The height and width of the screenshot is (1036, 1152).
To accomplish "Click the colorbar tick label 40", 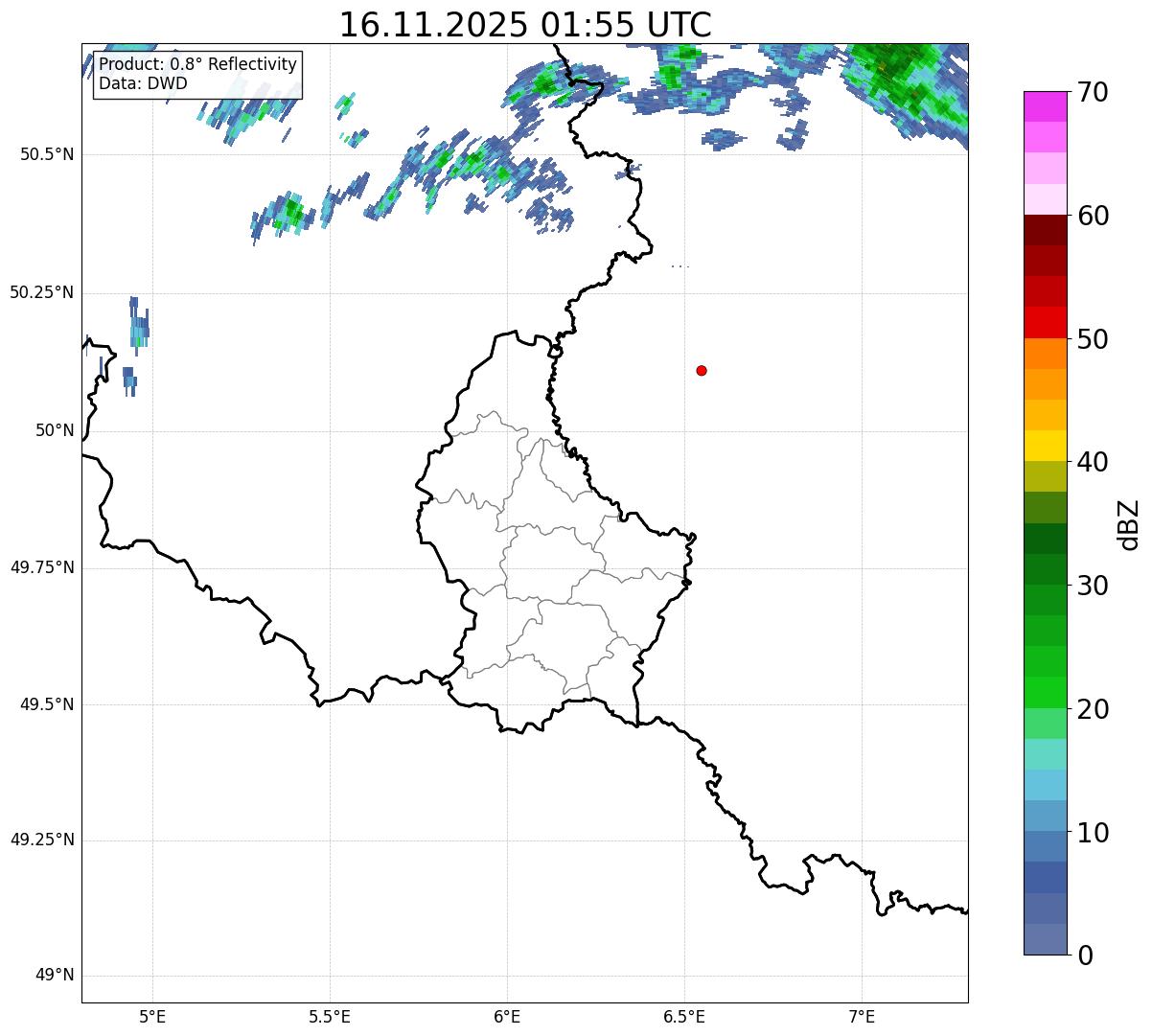I will [1092, 462].
